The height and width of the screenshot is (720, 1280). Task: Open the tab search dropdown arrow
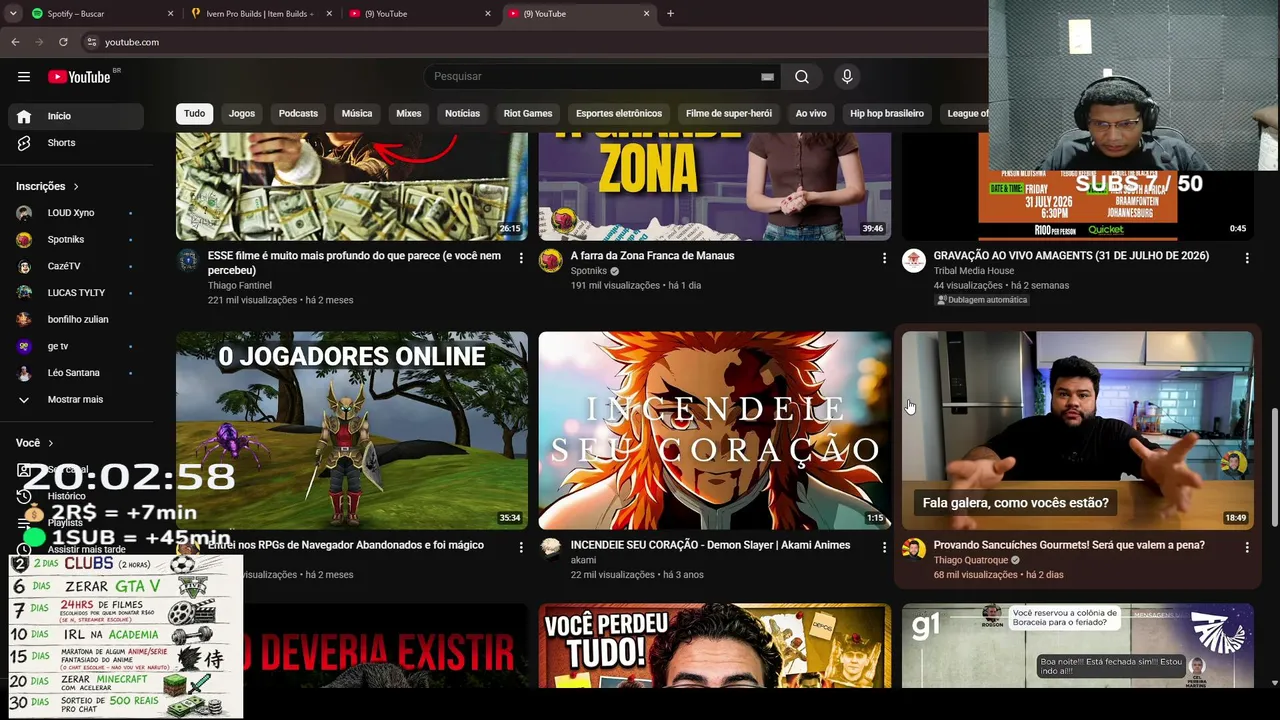(x=13, y=14)
